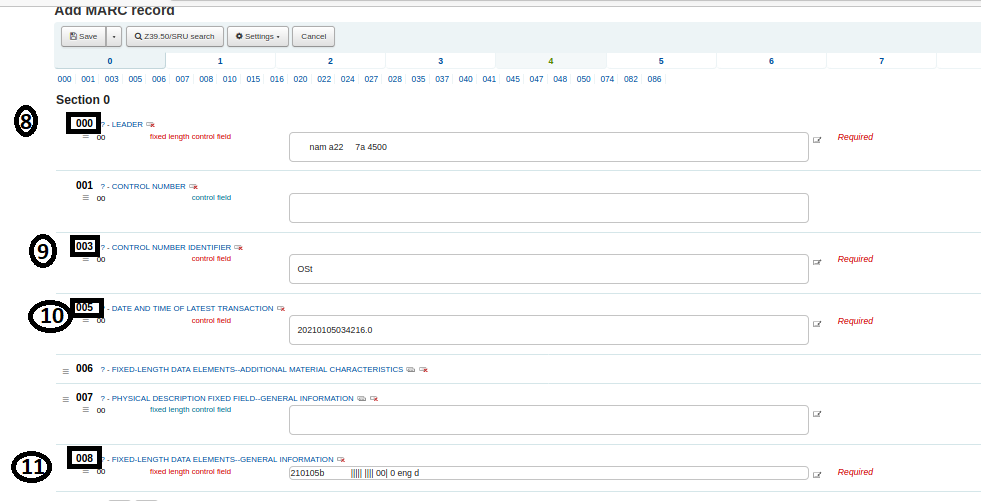Focus the 000 leader input field
This screenshot has width=981, height=501.
pos(549,147)
